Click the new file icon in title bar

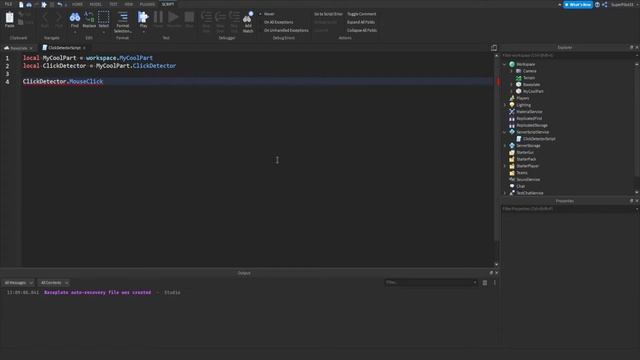coord(21,4)
